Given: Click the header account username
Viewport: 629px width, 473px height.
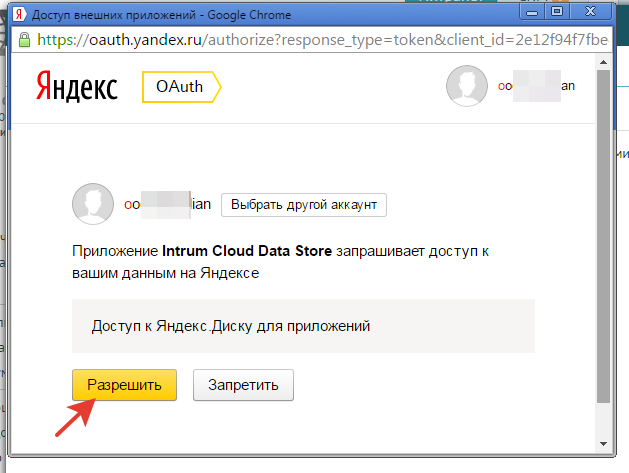Looking at the screenshot, I should pyautogui.click(x=536, y=86).
